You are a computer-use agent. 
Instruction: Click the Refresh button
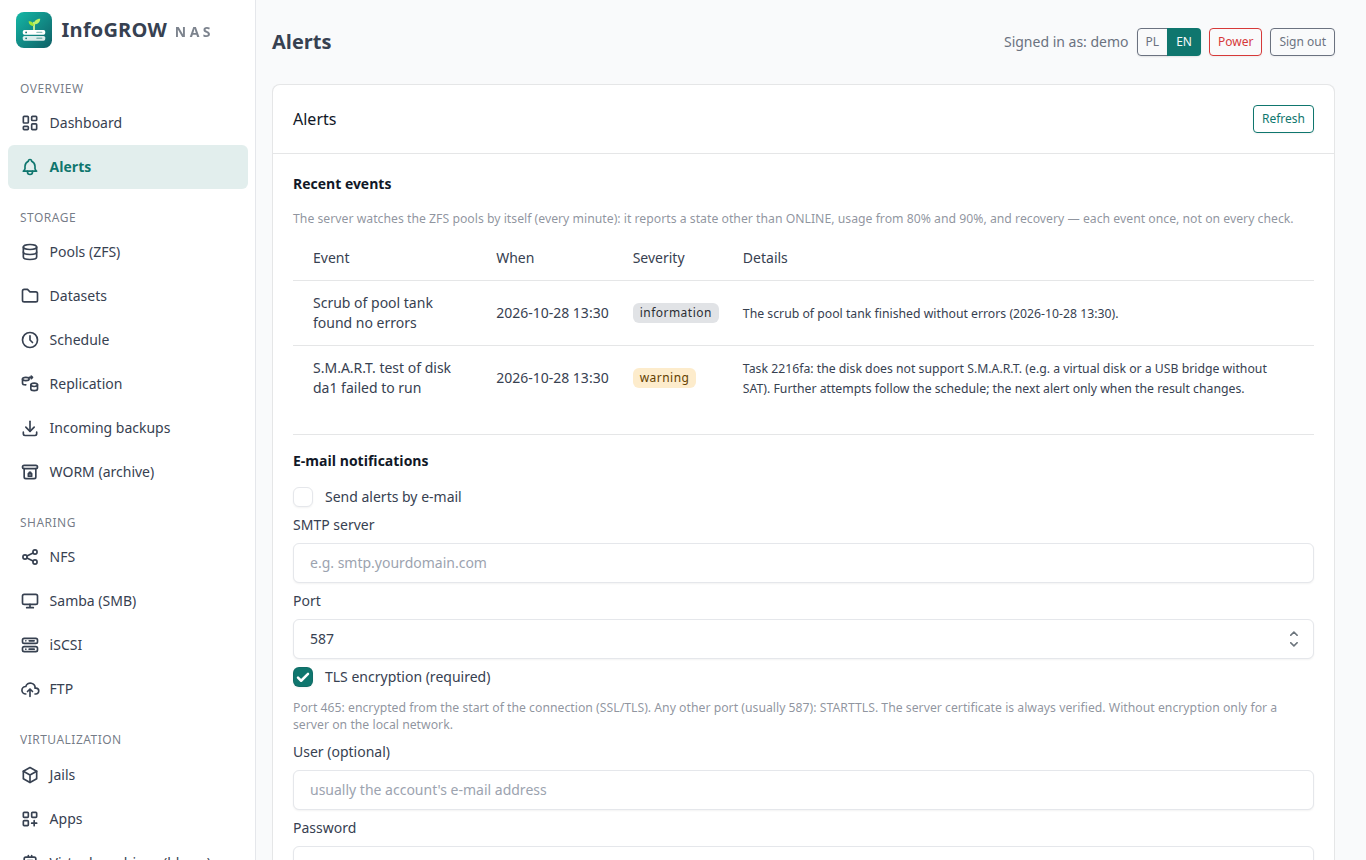1283,119
